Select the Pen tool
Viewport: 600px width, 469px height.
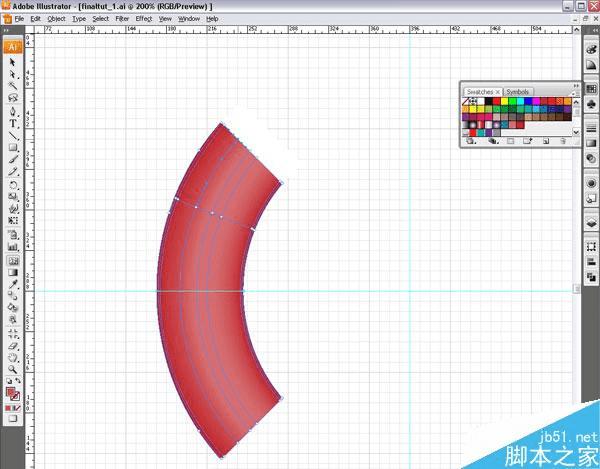(x=13, y=112)
